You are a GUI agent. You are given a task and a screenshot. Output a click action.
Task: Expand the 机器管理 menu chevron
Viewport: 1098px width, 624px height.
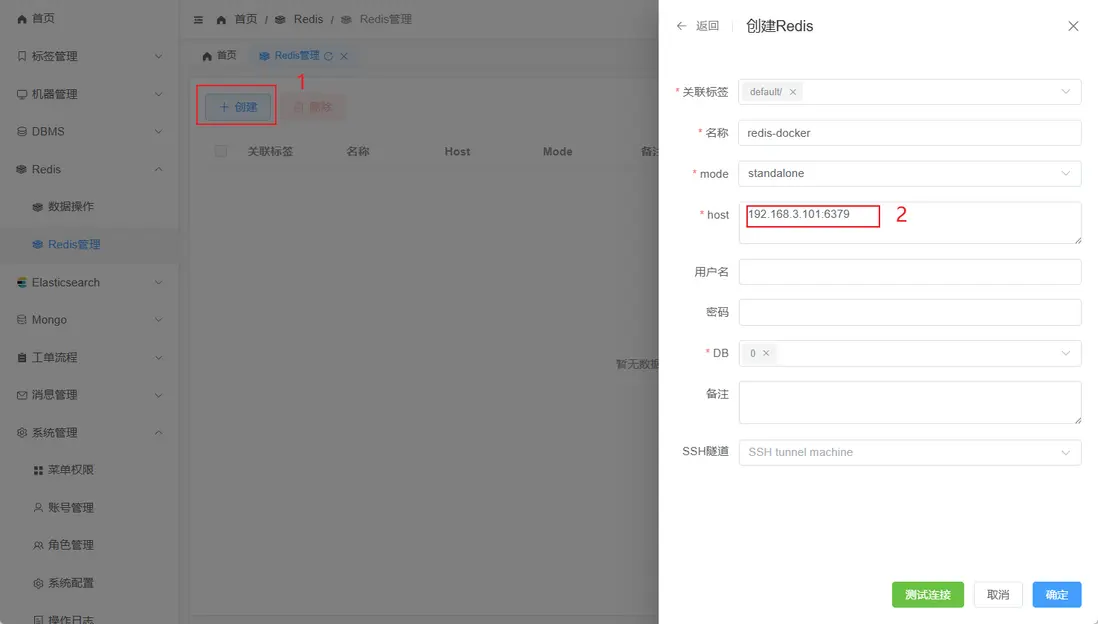[x=158, y=94]
